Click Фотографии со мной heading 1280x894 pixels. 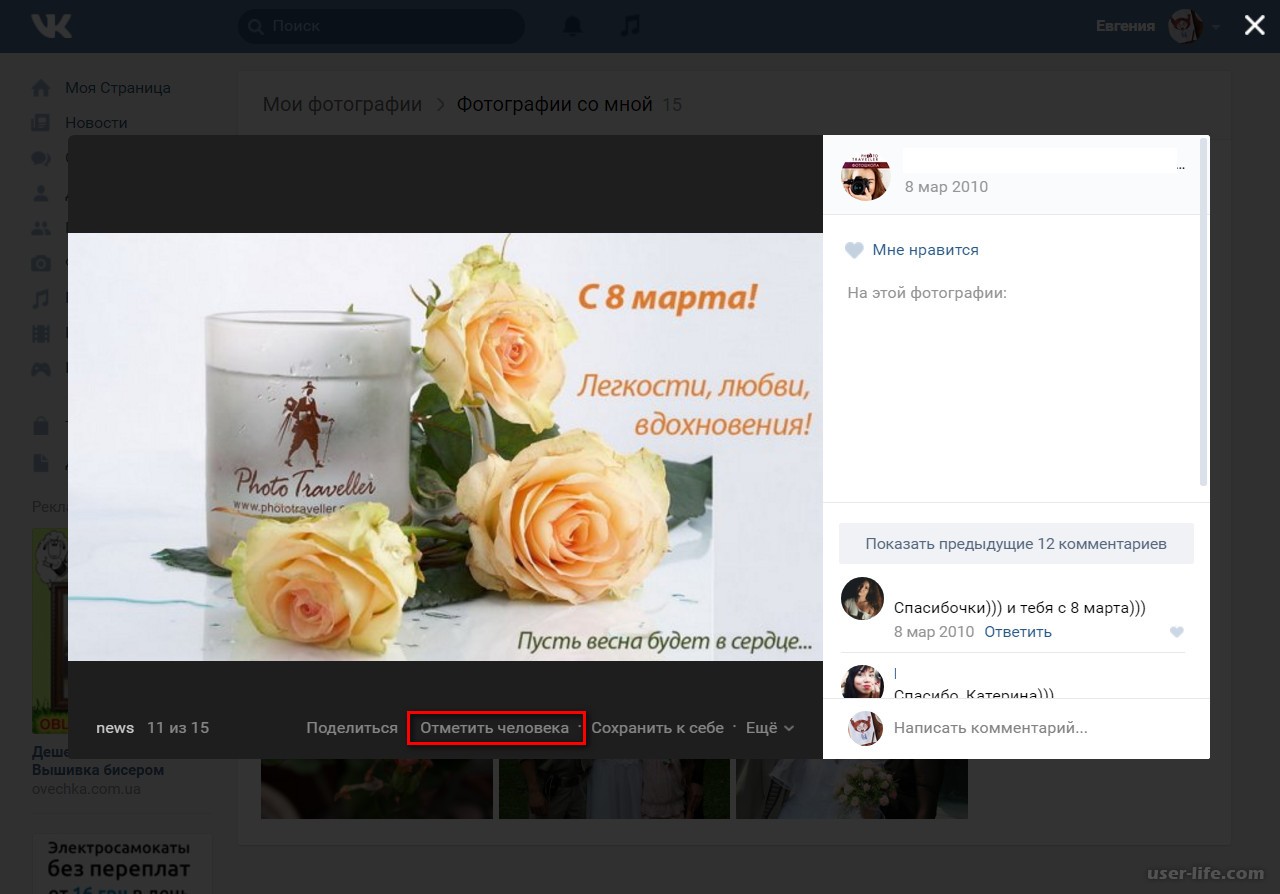click(x=554, y=104)
